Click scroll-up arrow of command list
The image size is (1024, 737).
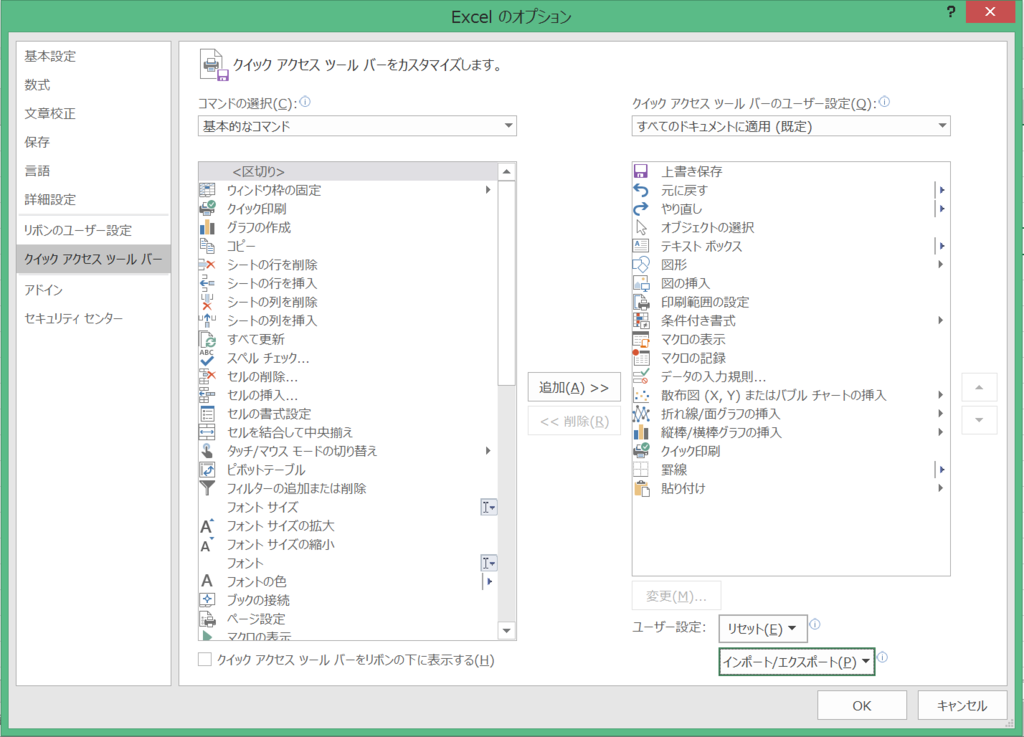[507, 172]
